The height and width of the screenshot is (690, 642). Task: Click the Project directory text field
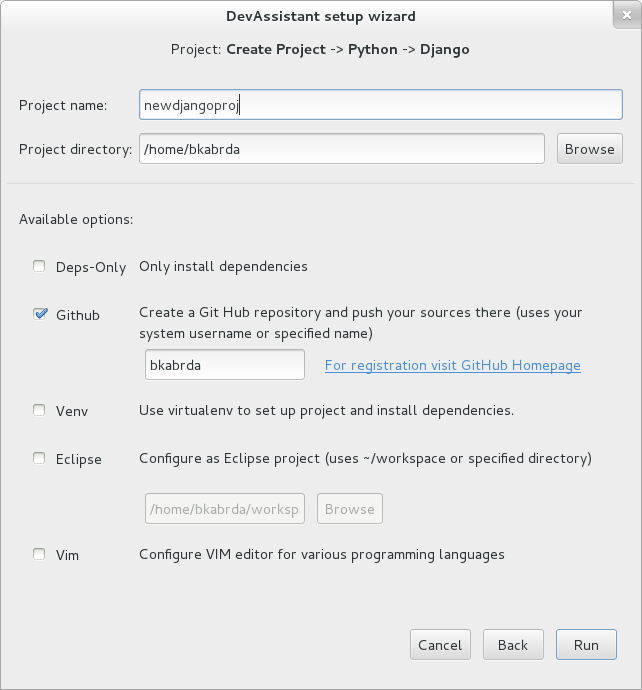[x=342, y=149]
